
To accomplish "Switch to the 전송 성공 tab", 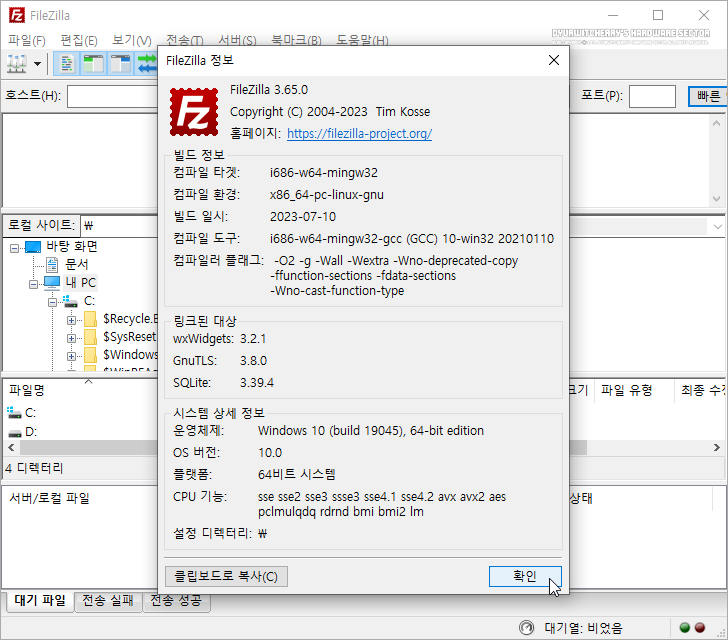I will [x=176, y=601].
